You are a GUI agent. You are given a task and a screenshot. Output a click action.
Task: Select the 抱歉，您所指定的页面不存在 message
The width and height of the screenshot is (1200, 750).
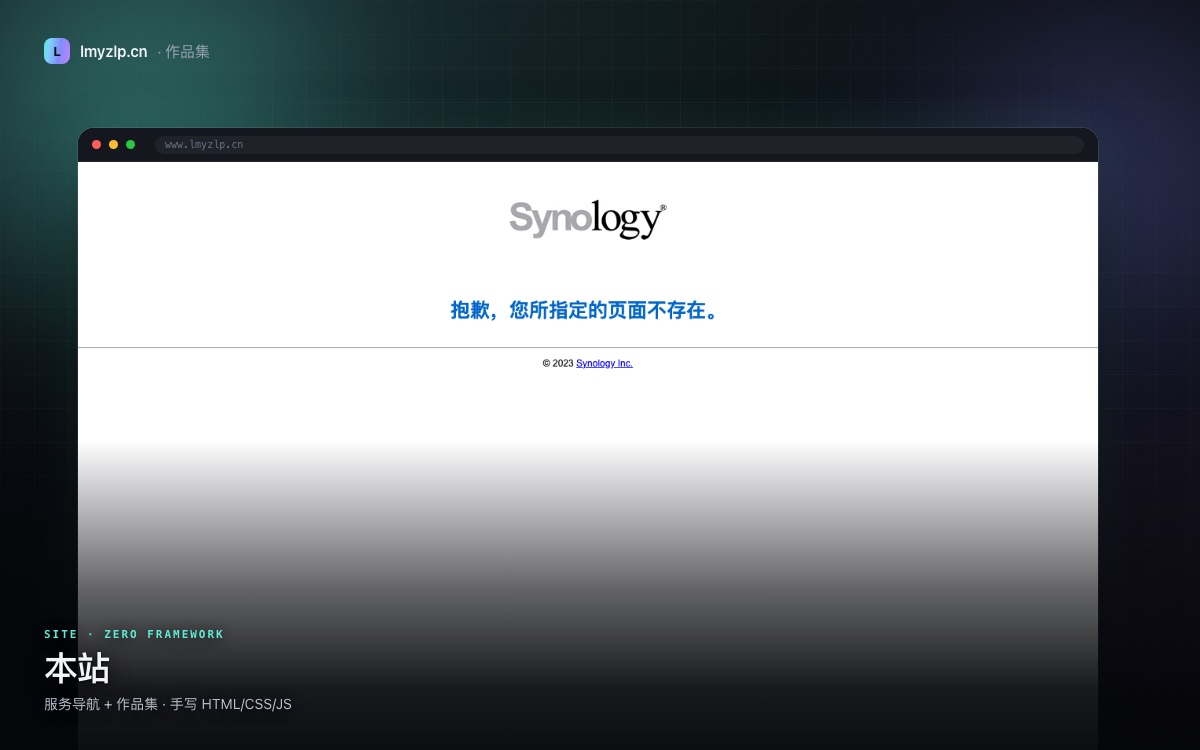(x=587, y=310)
